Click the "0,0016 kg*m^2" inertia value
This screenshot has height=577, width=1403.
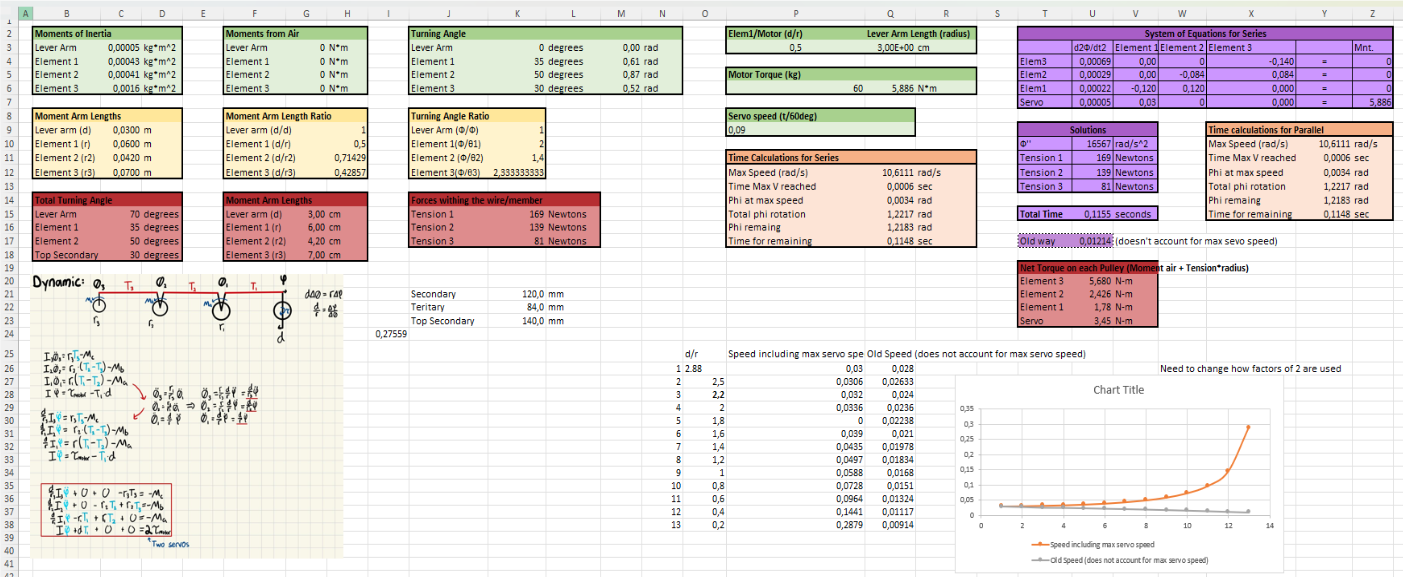(x=141, y=88)
